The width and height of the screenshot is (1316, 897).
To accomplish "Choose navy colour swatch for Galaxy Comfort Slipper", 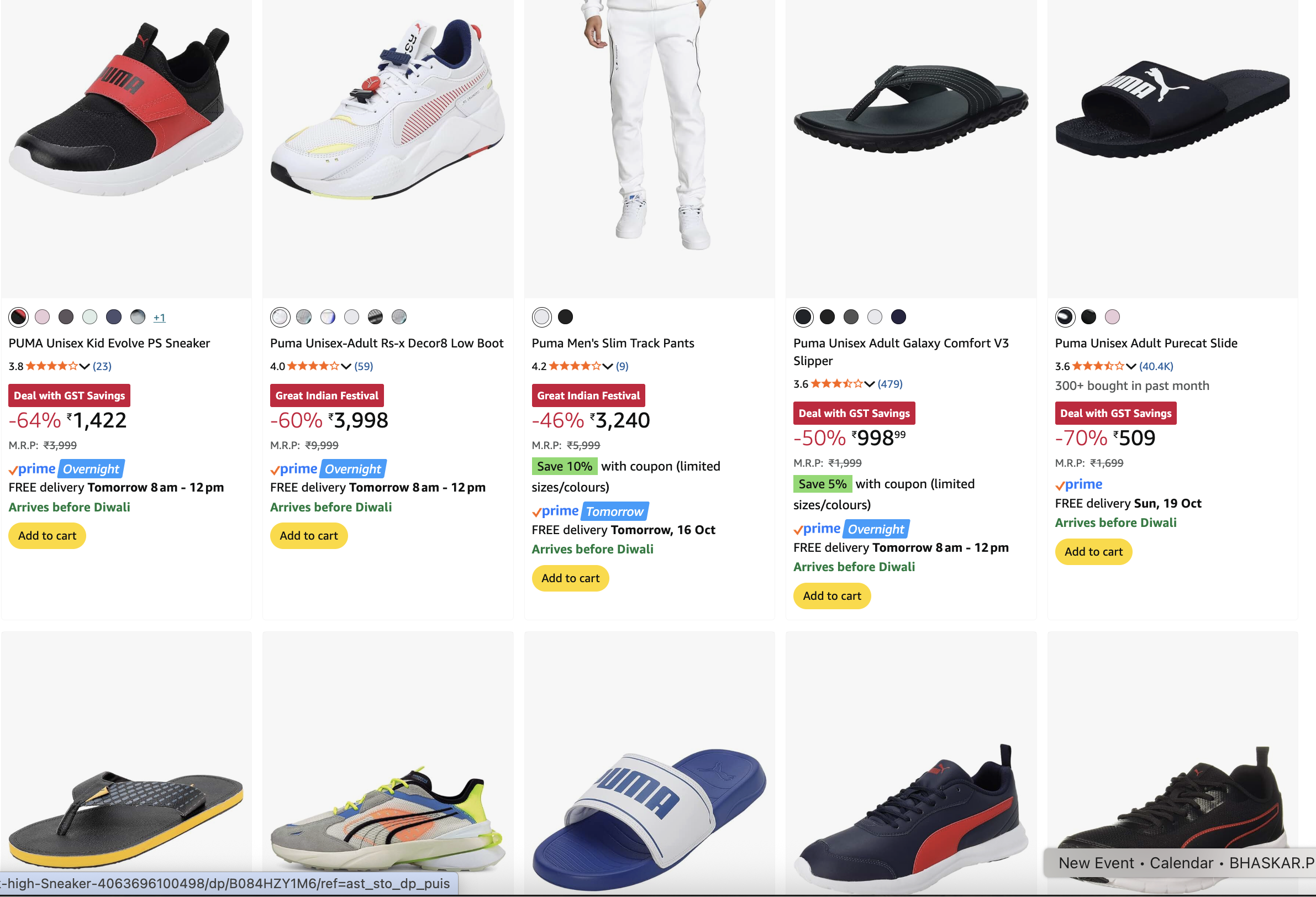I will coord(898,317).
